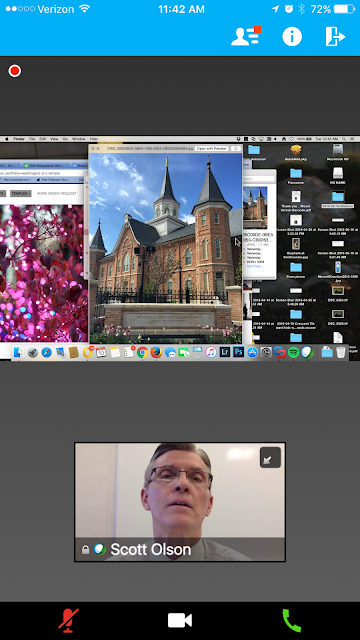
Task: Click App Store icon in shared dock
Action: tap(252, 352)
